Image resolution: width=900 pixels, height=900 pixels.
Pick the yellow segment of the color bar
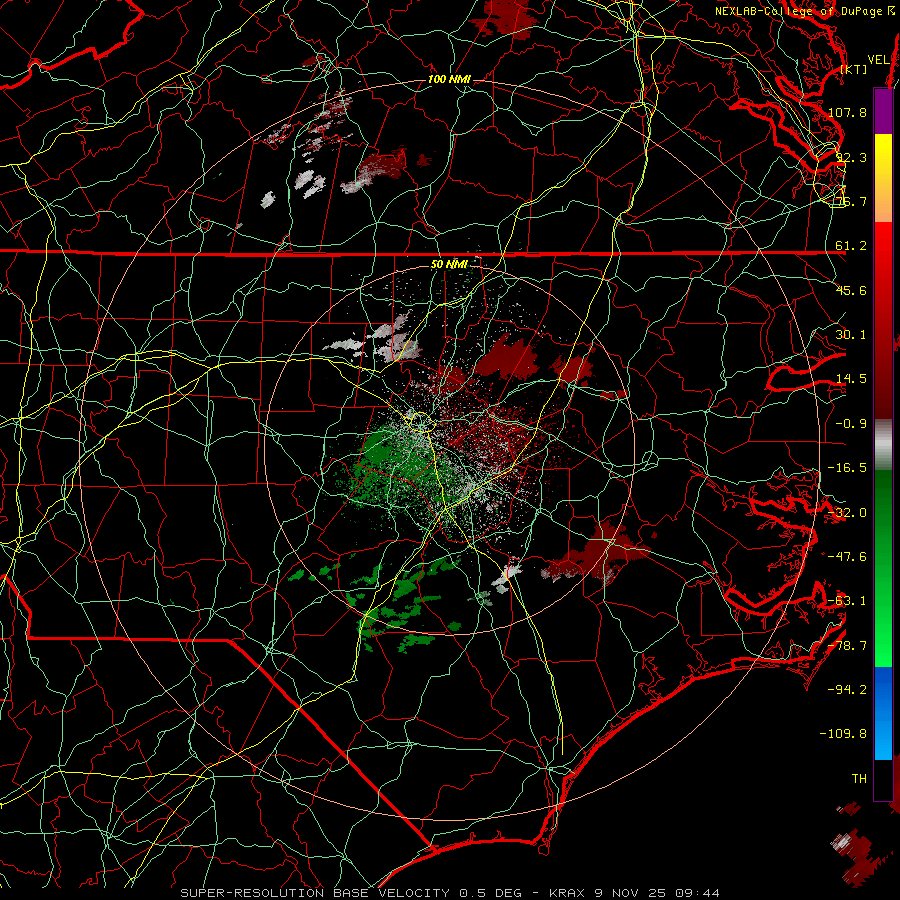click(x=883, y=156)
